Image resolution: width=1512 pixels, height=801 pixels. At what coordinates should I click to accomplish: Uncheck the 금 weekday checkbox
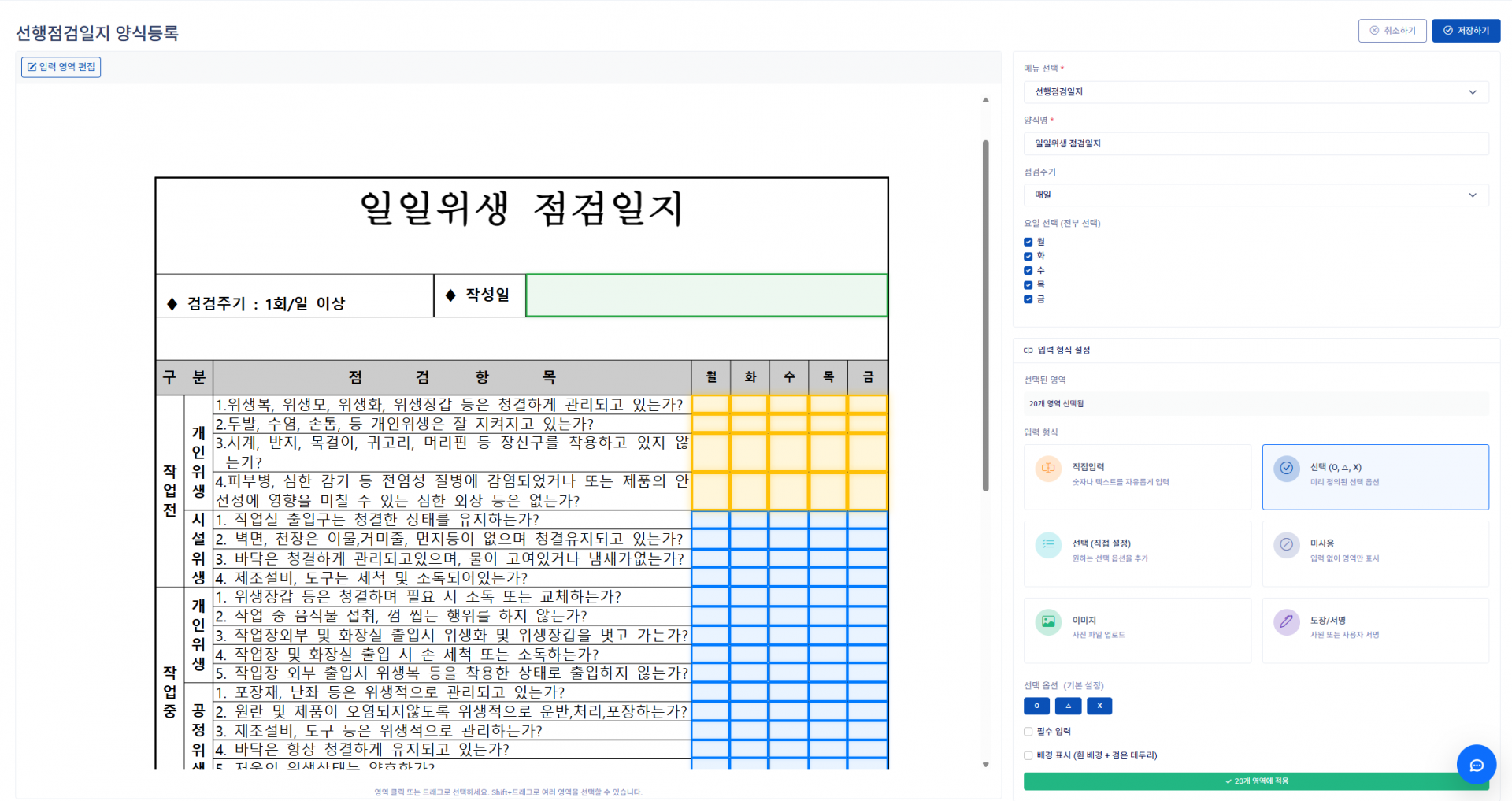1028,299
